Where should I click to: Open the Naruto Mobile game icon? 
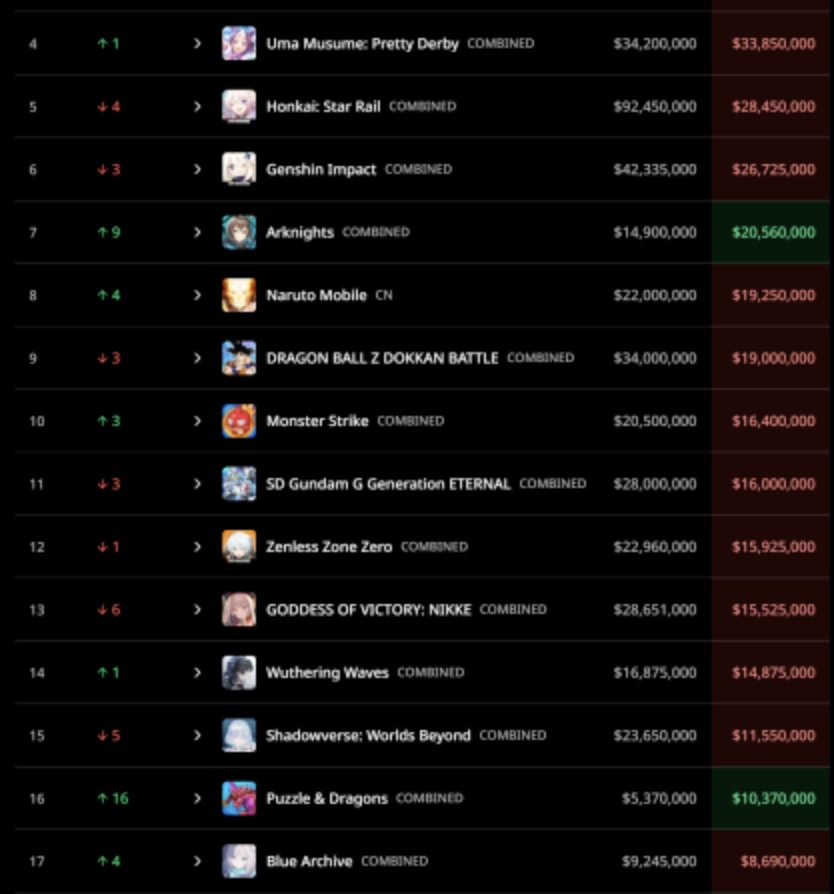[x=239, y=295]
